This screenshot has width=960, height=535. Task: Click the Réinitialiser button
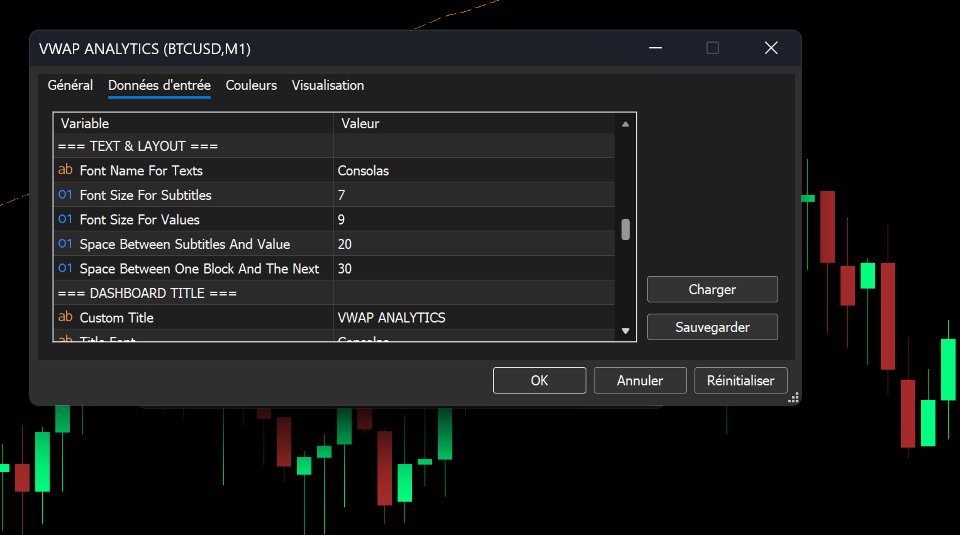click(740, 380)
